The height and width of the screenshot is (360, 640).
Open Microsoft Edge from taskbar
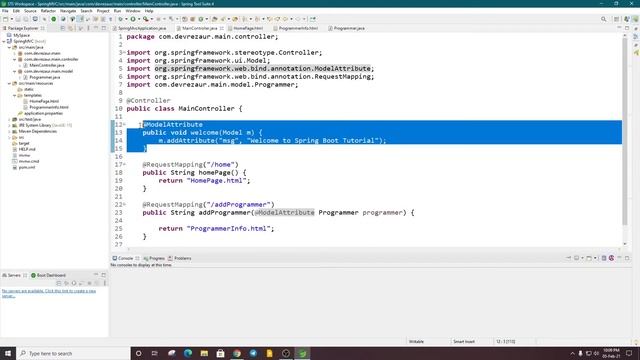click(188, 353)
